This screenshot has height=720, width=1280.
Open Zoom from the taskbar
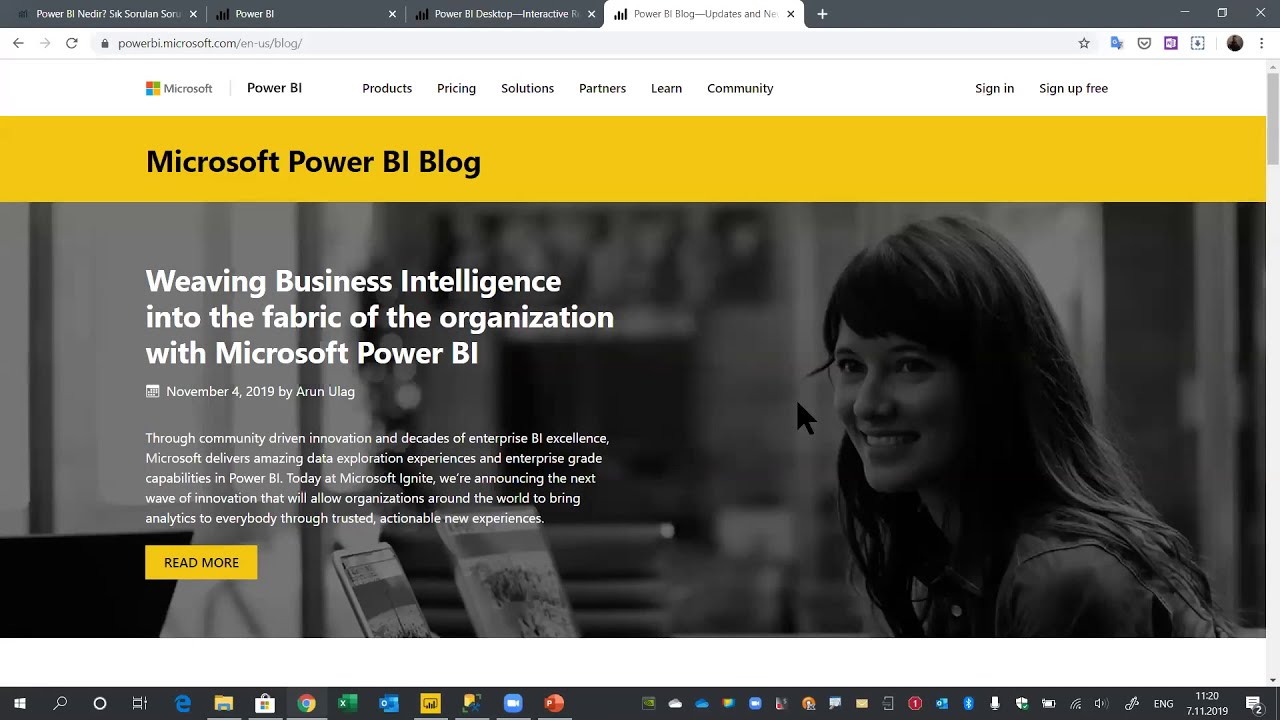click(x=513, y=704)
